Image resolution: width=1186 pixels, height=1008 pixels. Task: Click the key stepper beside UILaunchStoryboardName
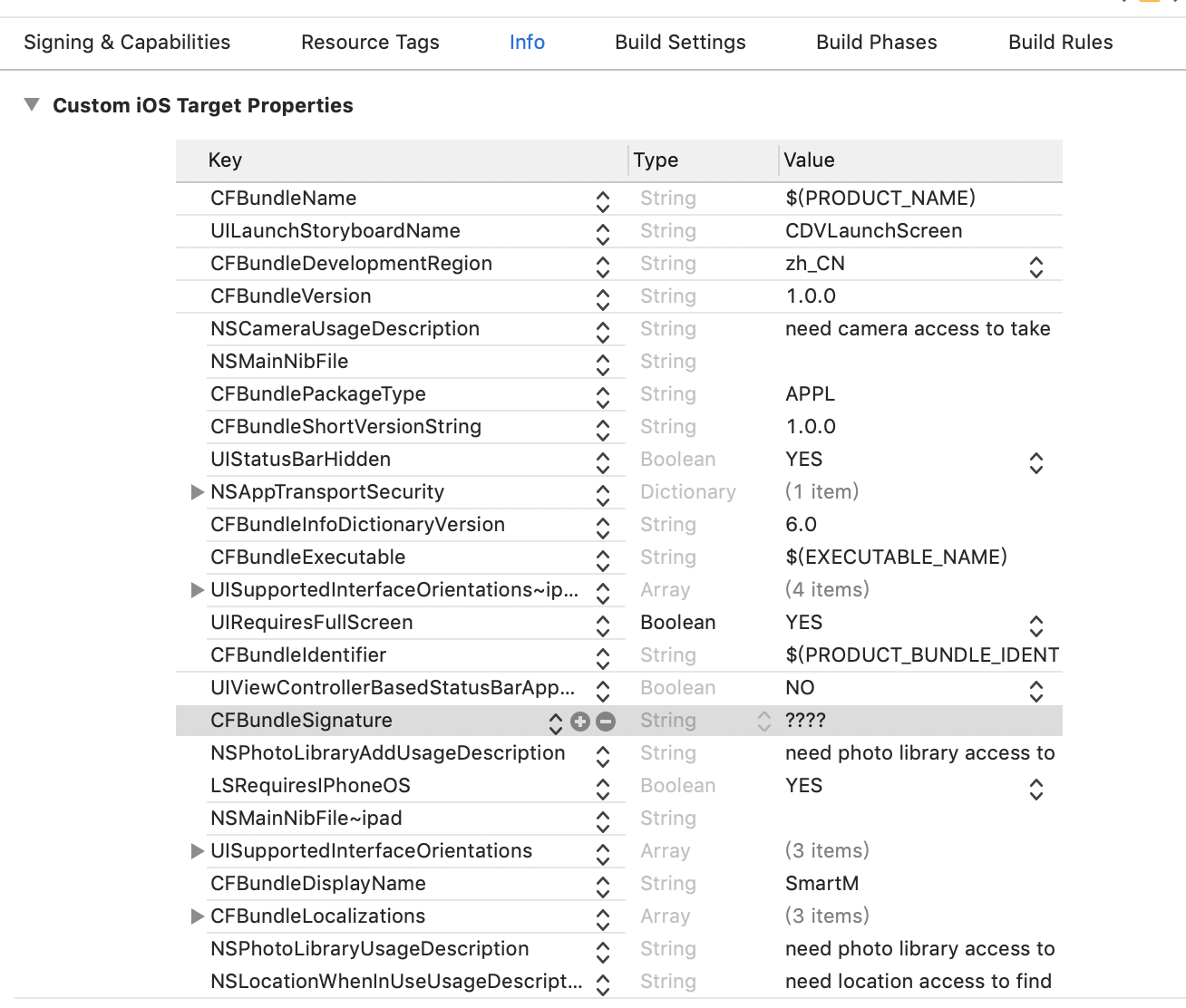tap(602, 231)
